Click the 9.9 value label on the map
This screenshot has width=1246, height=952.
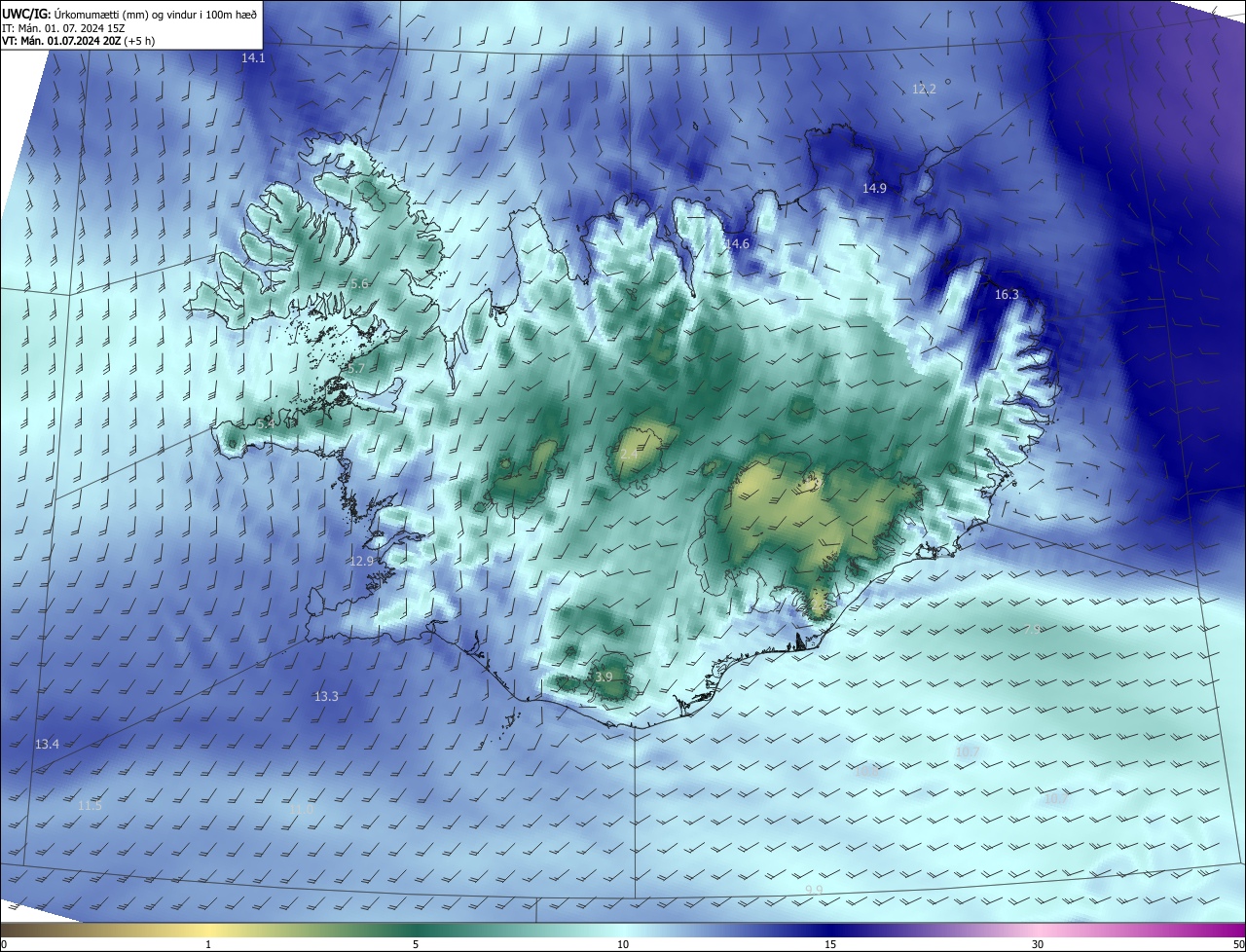815,890
